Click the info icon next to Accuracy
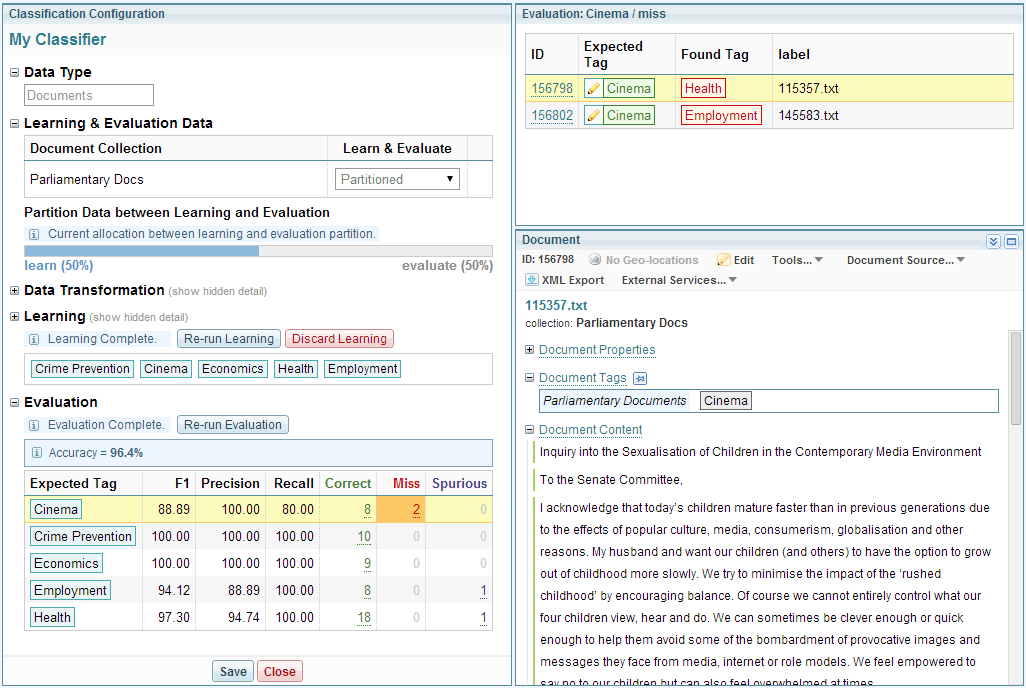This screenshot has width=1026, height=688. pos(38,453)
